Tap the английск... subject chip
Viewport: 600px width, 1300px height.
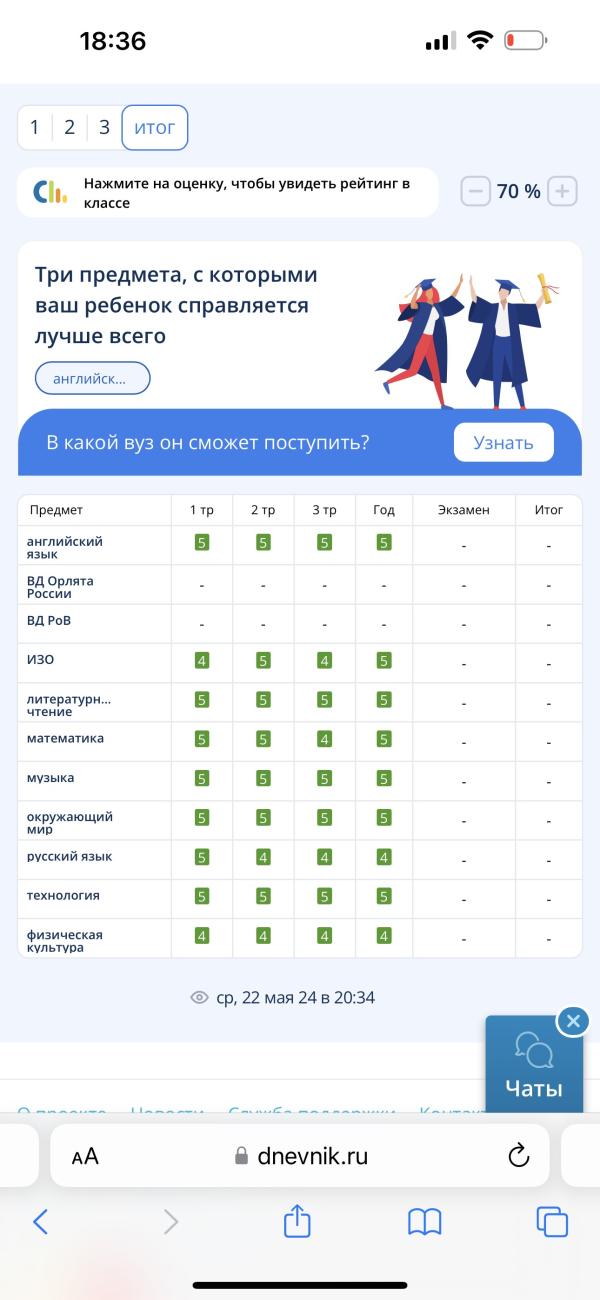(92, 379)
